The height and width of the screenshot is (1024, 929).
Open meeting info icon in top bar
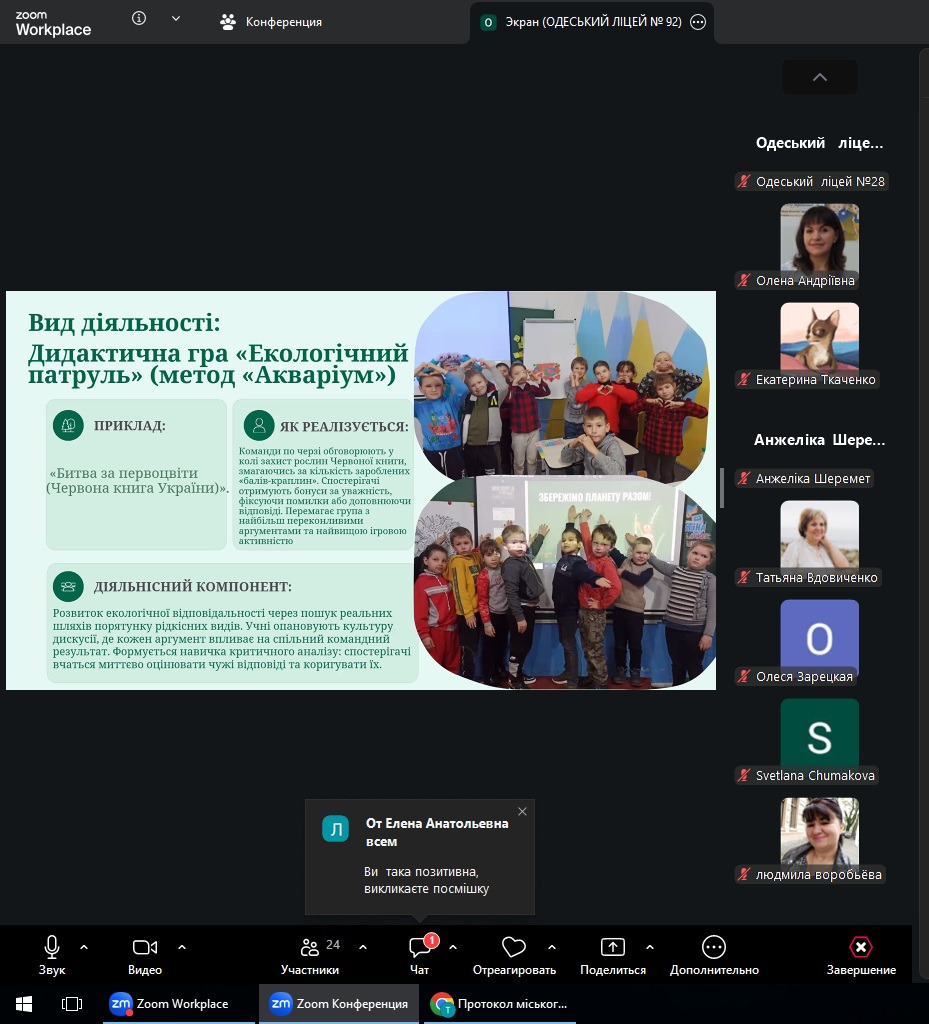[x=138, y=19]
